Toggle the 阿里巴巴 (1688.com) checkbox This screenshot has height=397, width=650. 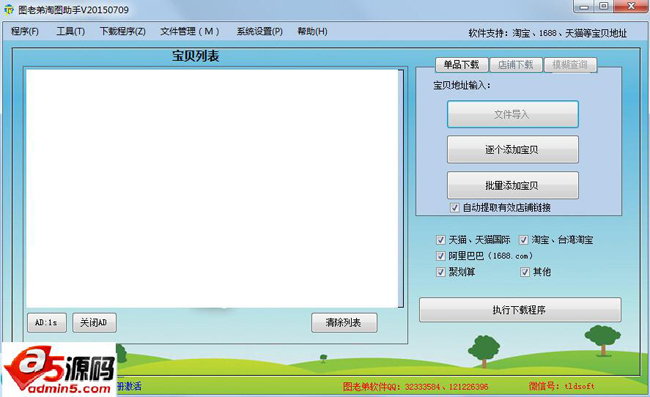441,256
